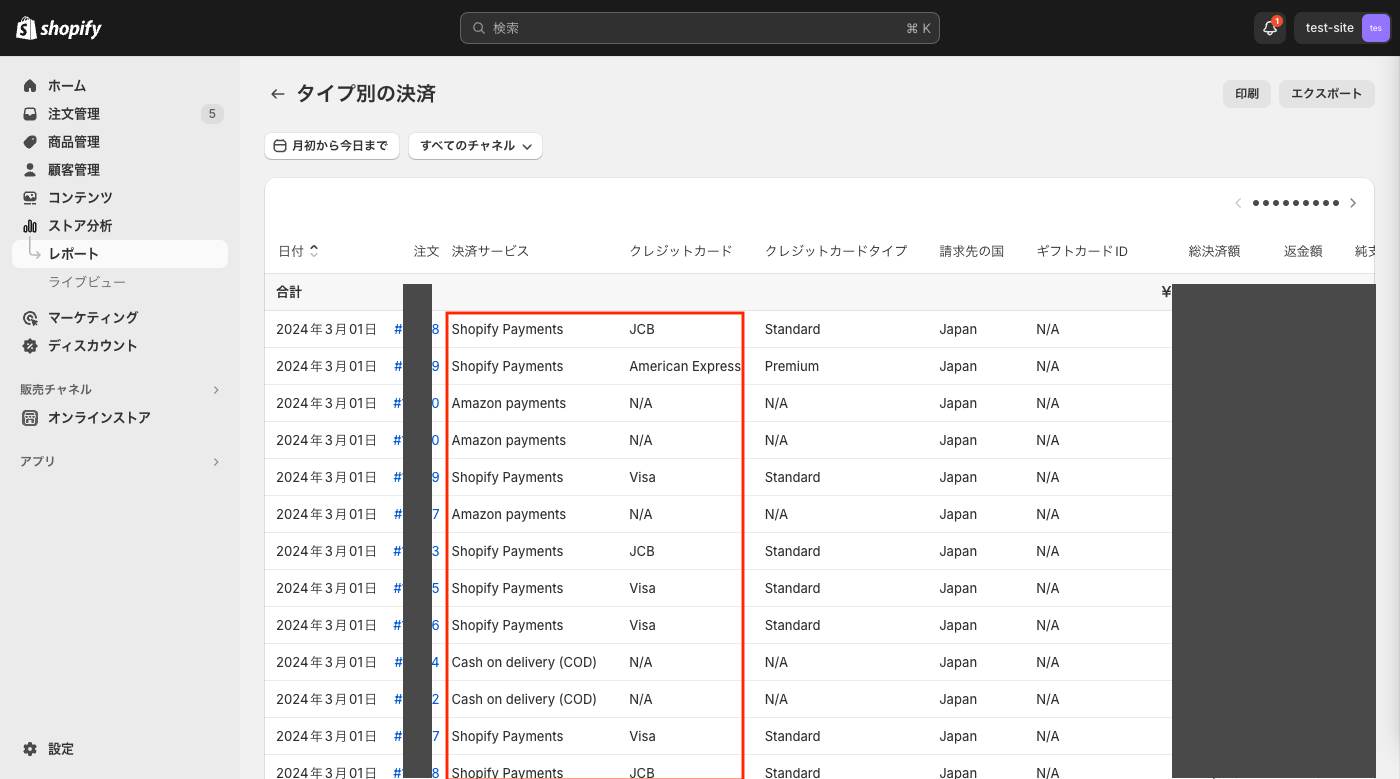Open the すべてのチャネル dropdown

pyautogui.click(x=475, y=146)
